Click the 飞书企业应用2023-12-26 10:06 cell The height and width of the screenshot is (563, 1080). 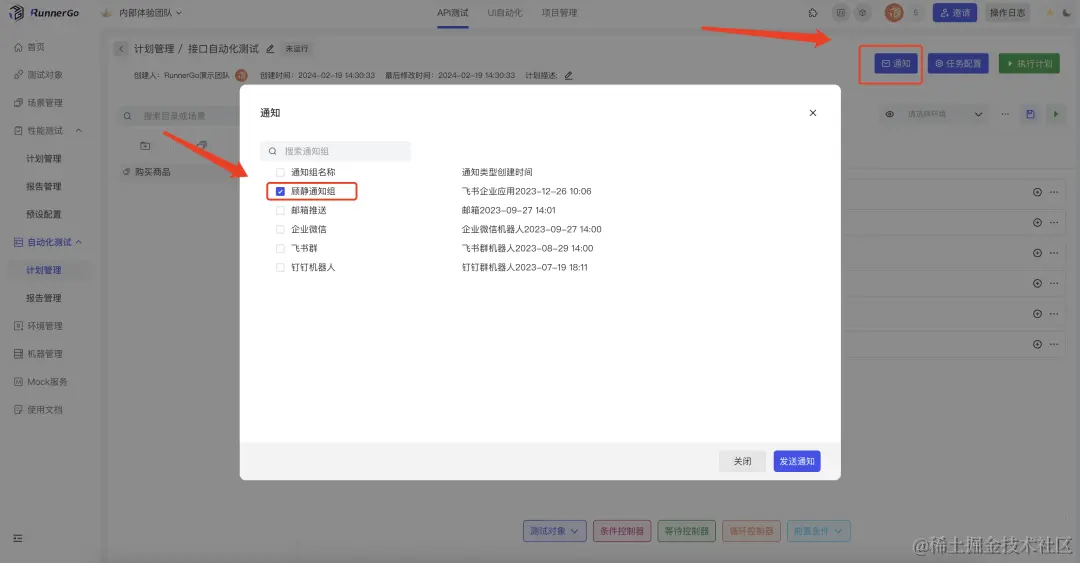click(x=526, y=192)
